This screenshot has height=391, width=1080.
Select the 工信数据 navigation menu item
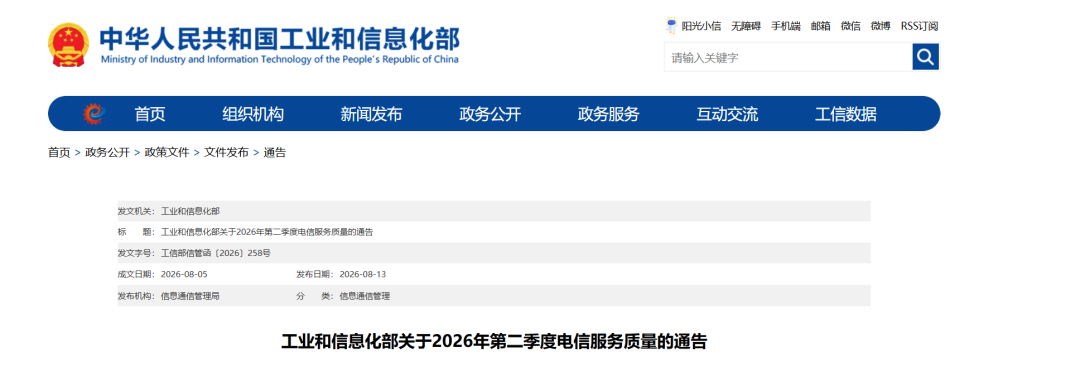(846, 114)
